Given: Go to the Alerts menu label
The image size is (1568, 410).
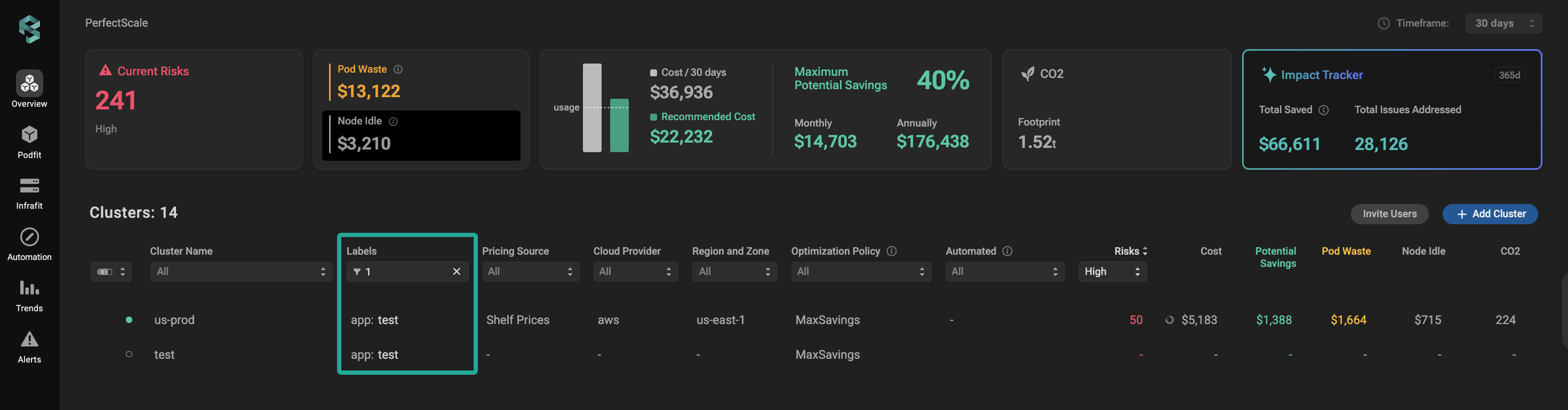Looking at the screenshot, I should [29, 359].
